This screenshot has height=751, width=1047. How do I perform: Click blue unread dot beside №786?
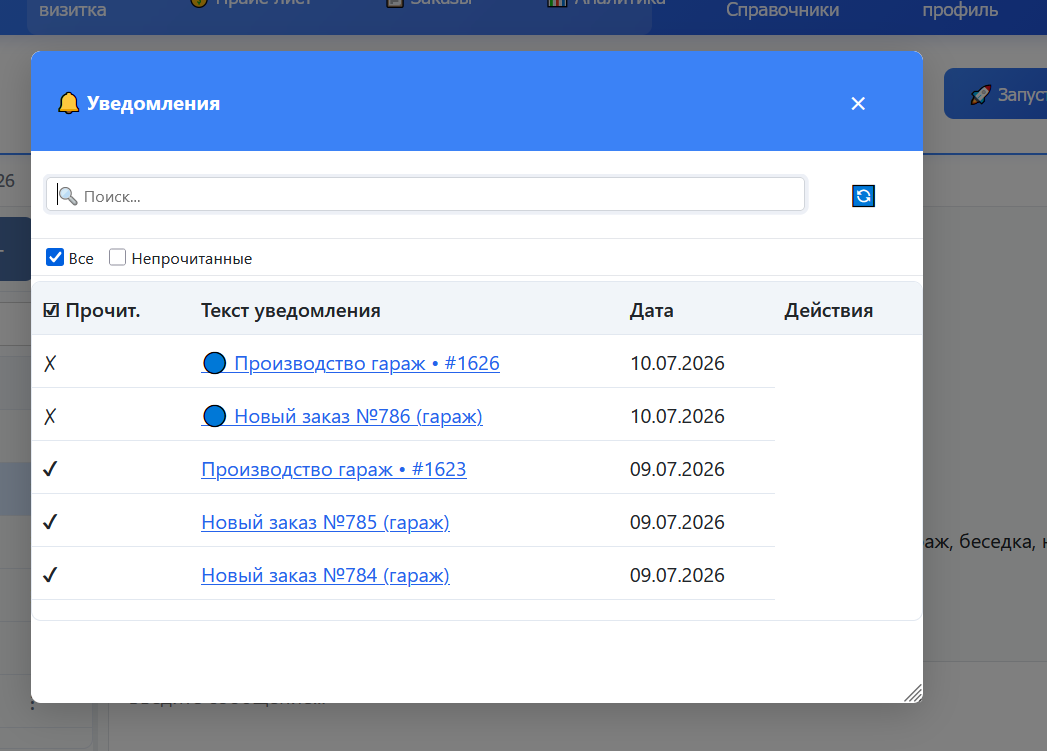click(214, 416)
